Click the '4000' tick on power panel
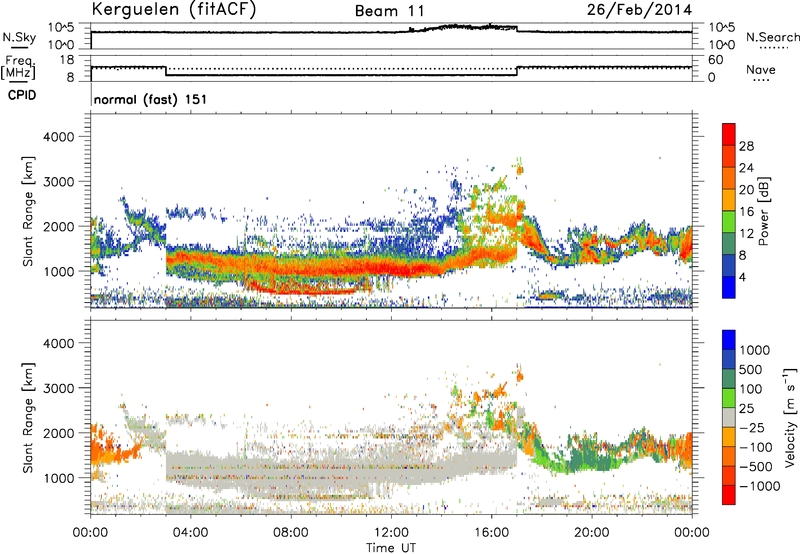Viewport: 800px width, 554px height. click(58, 137)
